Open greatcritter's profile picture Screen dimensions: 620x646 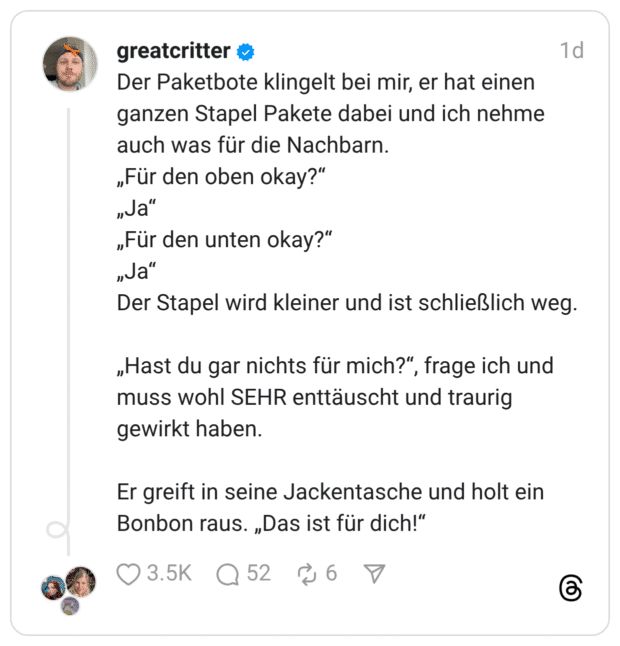(70, 64)
